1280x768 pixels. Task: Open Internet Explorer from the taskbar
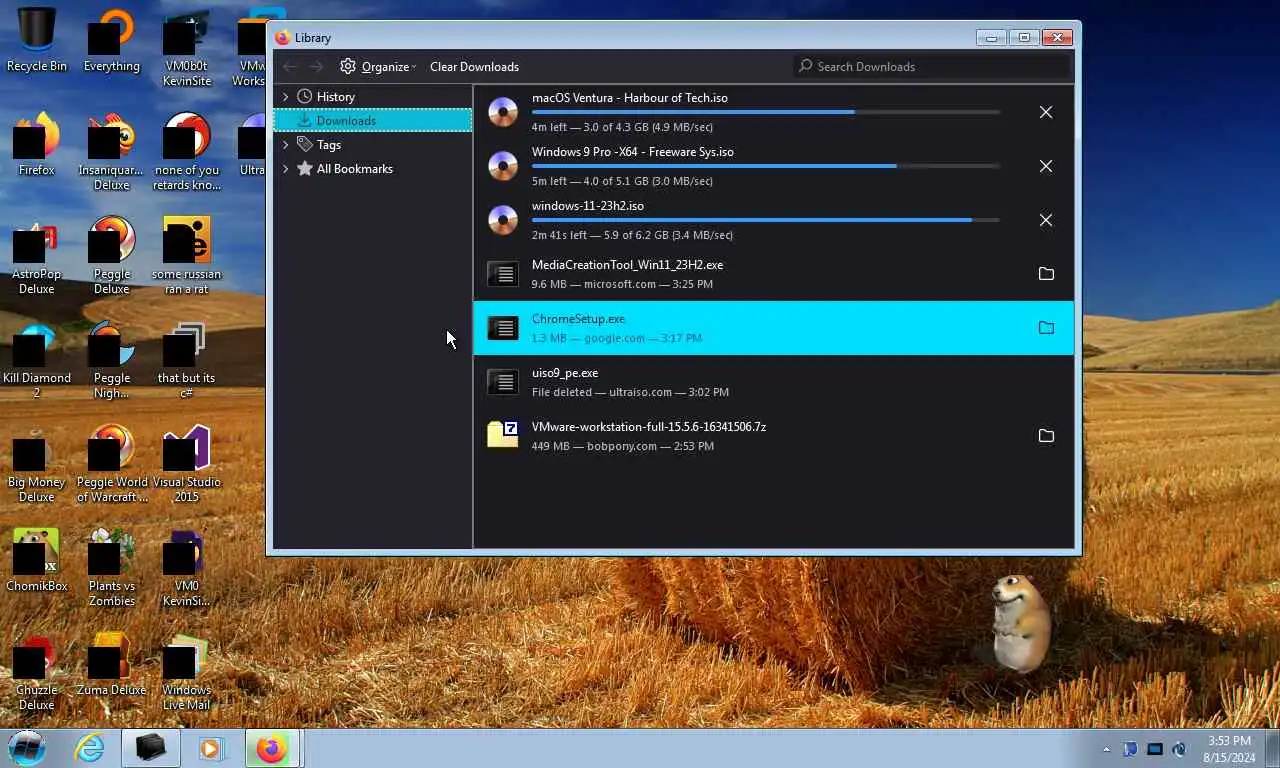coord(89,748)
